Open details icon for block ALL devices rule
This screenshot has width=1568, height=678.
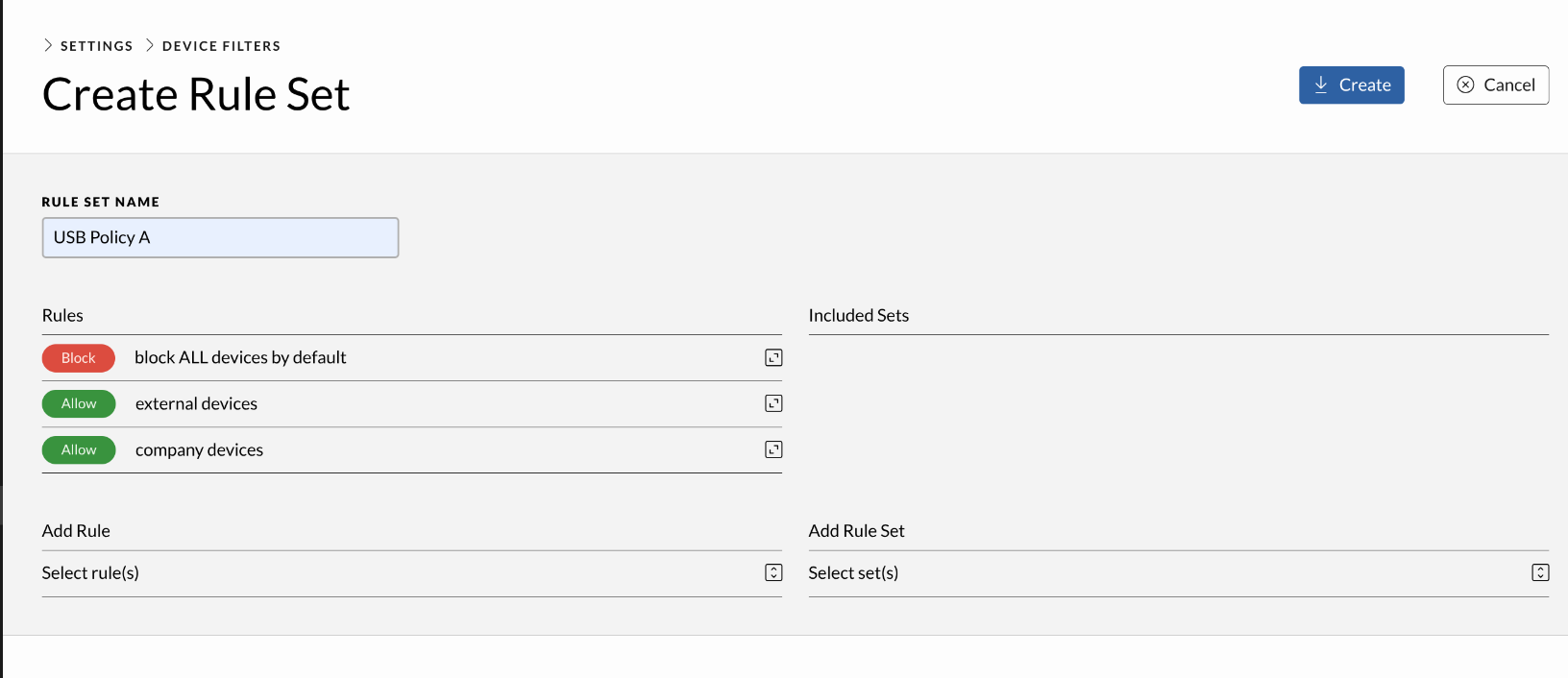point(773,357)
